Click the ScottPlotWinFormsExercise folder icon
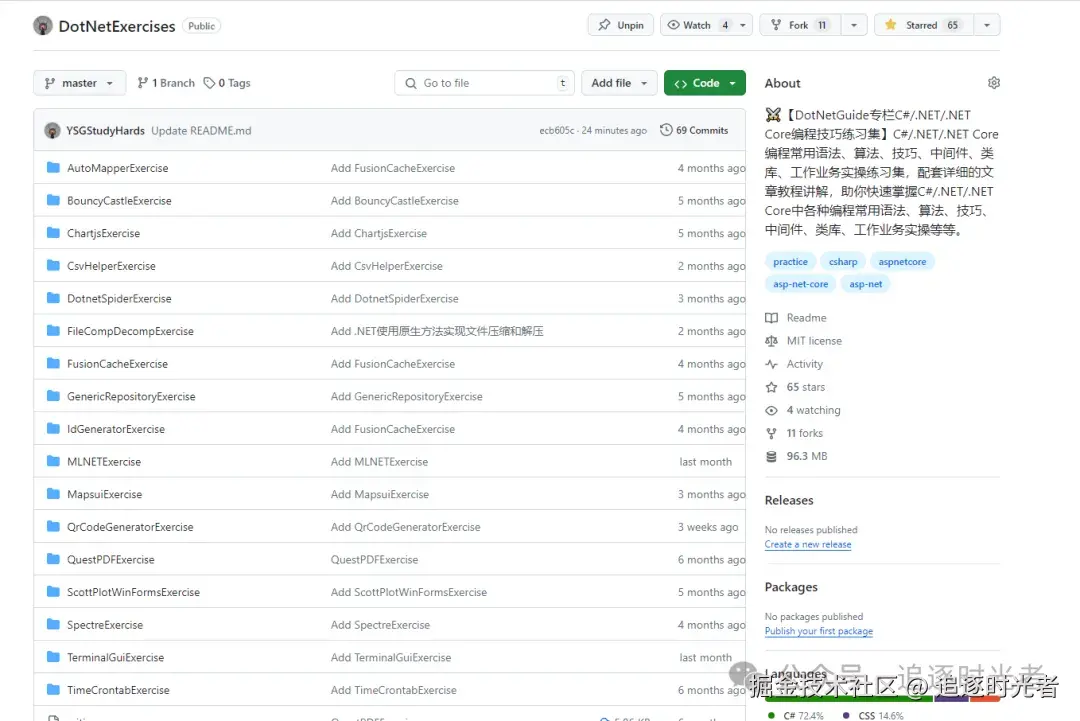Screen dimensions: 1080x721 [x=53, y=592]
